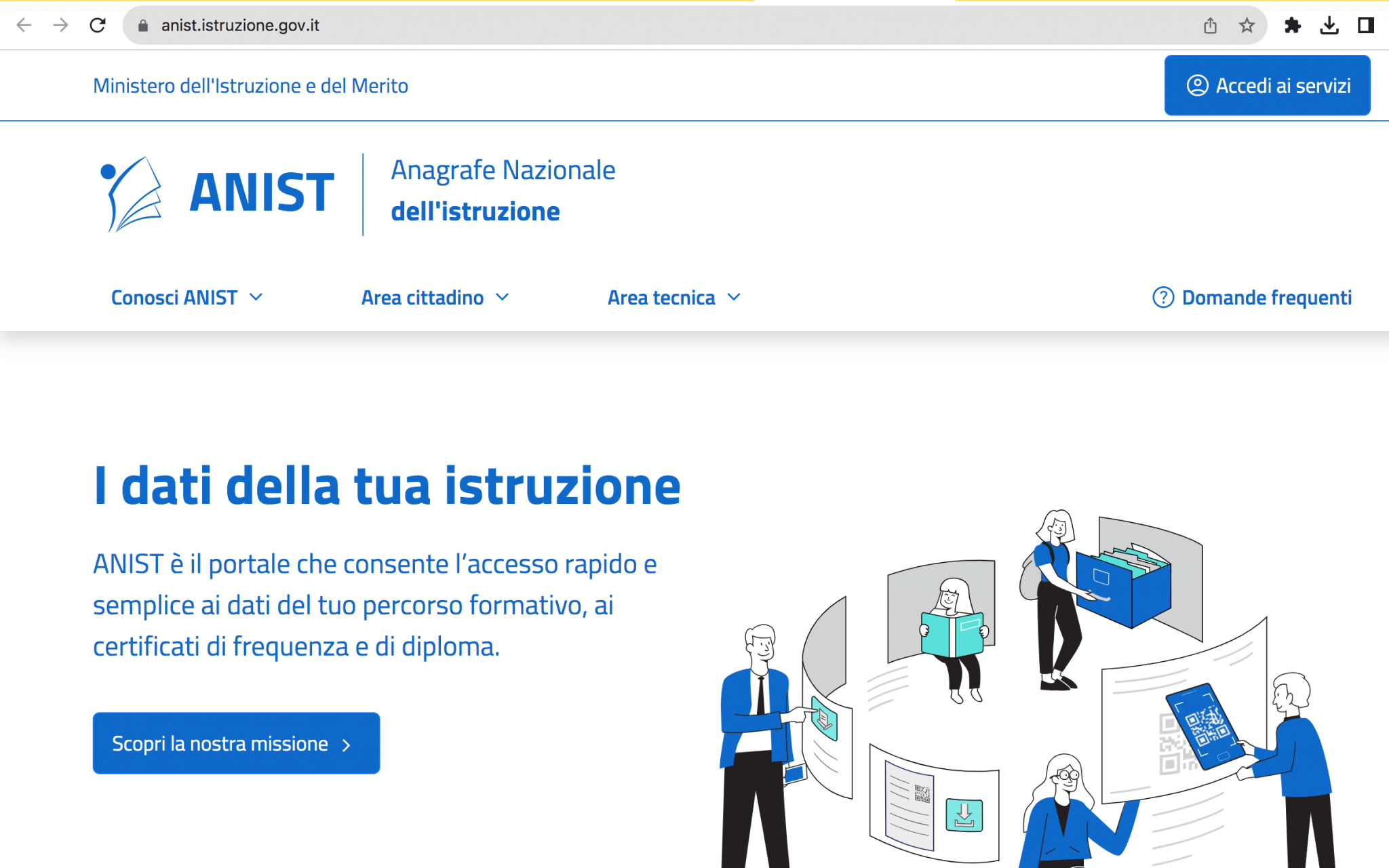Click the Accedi ai servizi button
Screen dimensions: 1389x868
pyautogui.click(x=1267, y=85)
